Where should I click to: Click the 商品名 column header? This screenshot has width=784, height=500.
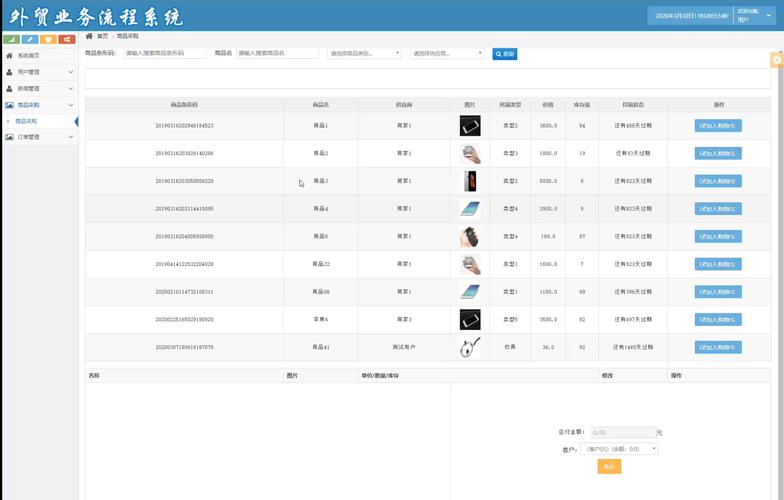coord(320,105)
